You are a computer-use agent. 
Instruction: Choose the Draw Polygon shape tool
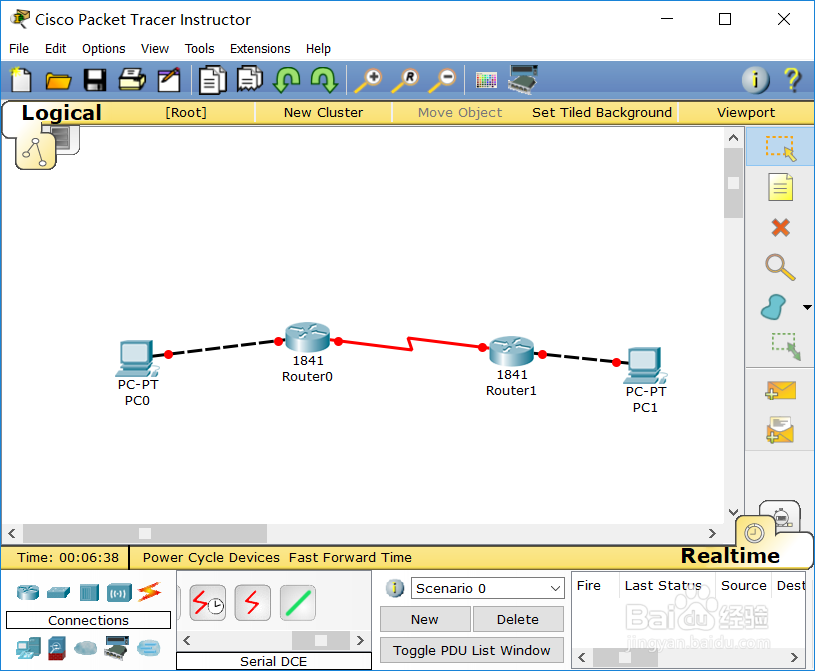[x=773, y=307]
